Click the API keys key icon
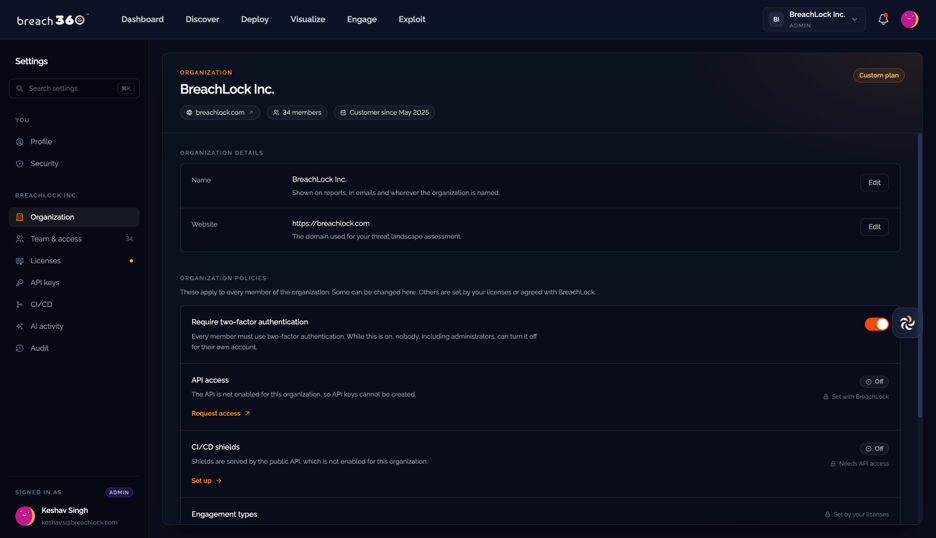 (x=20, y=282)
